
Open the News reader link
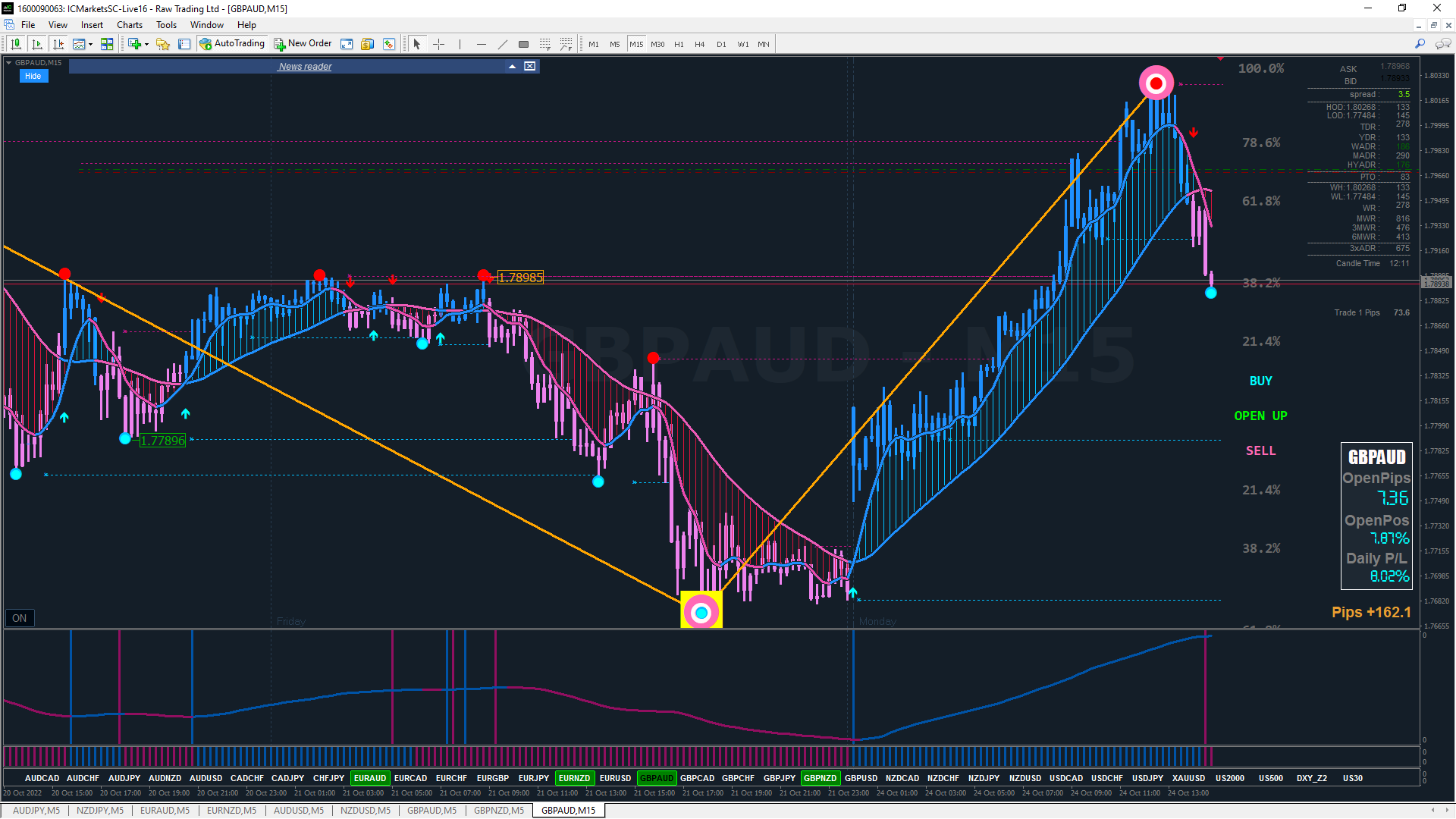pyautogui.click(x=305, y=67)
